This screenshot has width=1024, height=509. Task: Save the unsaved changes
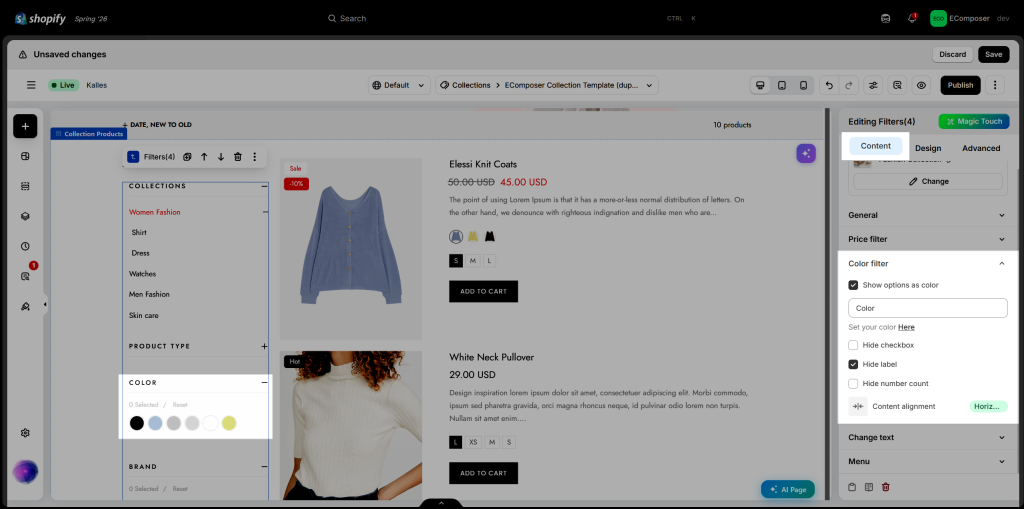coord(993,54)
